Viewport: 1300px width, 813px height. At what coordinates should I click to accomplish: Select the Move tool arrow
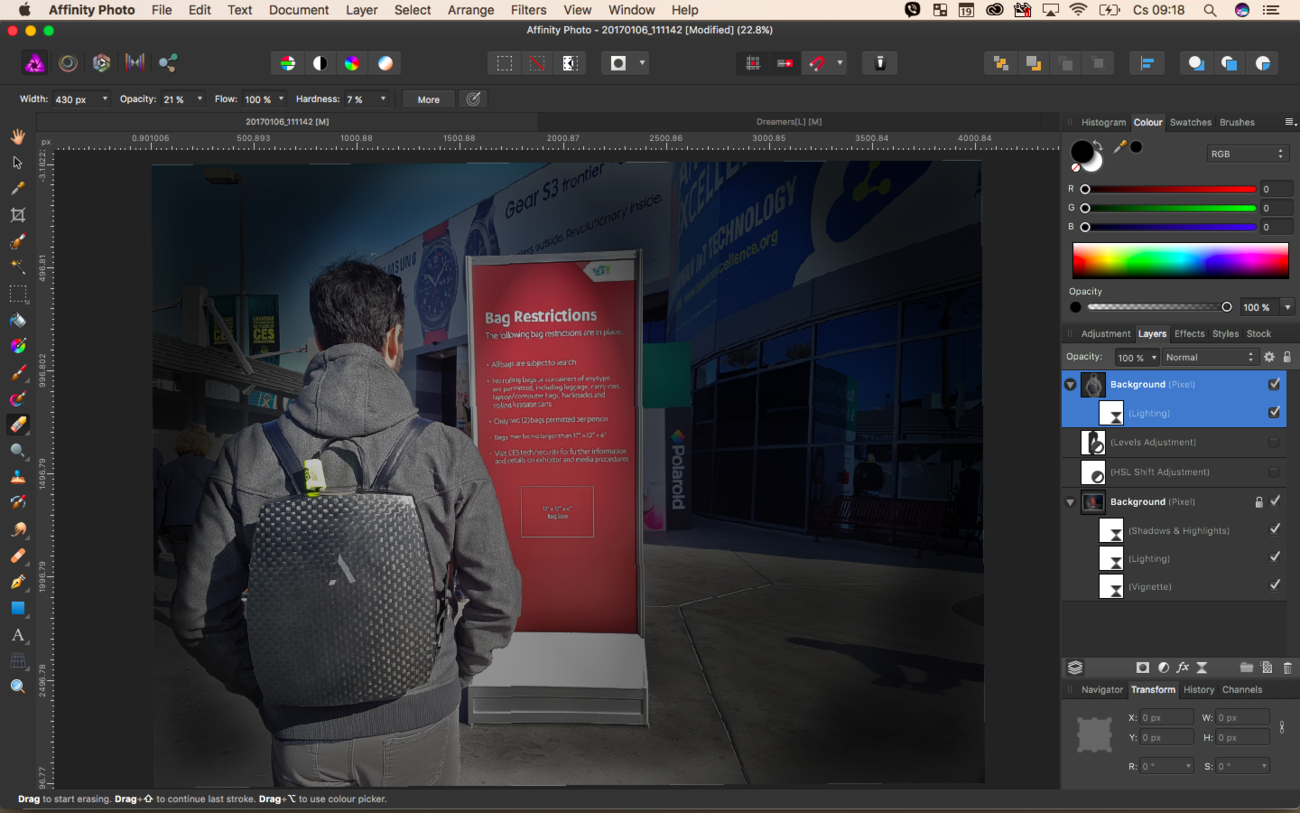pyautogui.click(x=18, y=162)
